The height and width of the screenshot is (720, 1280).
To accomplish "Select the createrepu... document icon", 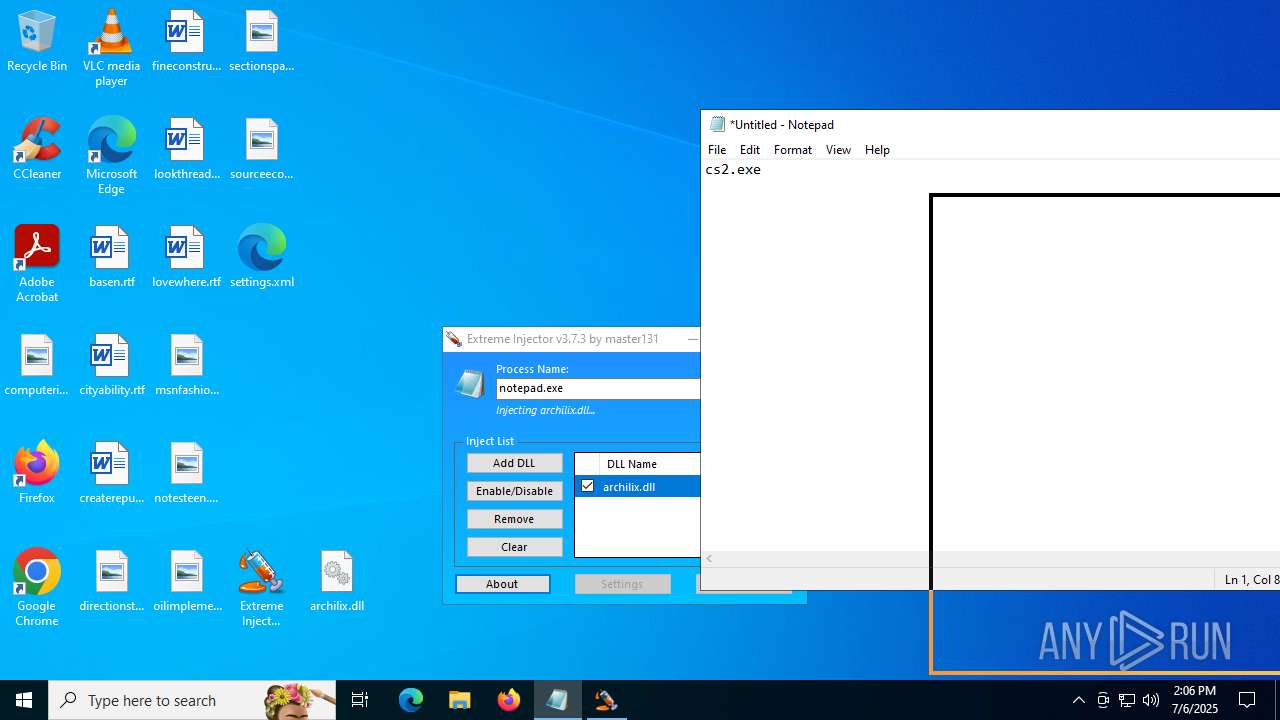I will tap(111, 474).
